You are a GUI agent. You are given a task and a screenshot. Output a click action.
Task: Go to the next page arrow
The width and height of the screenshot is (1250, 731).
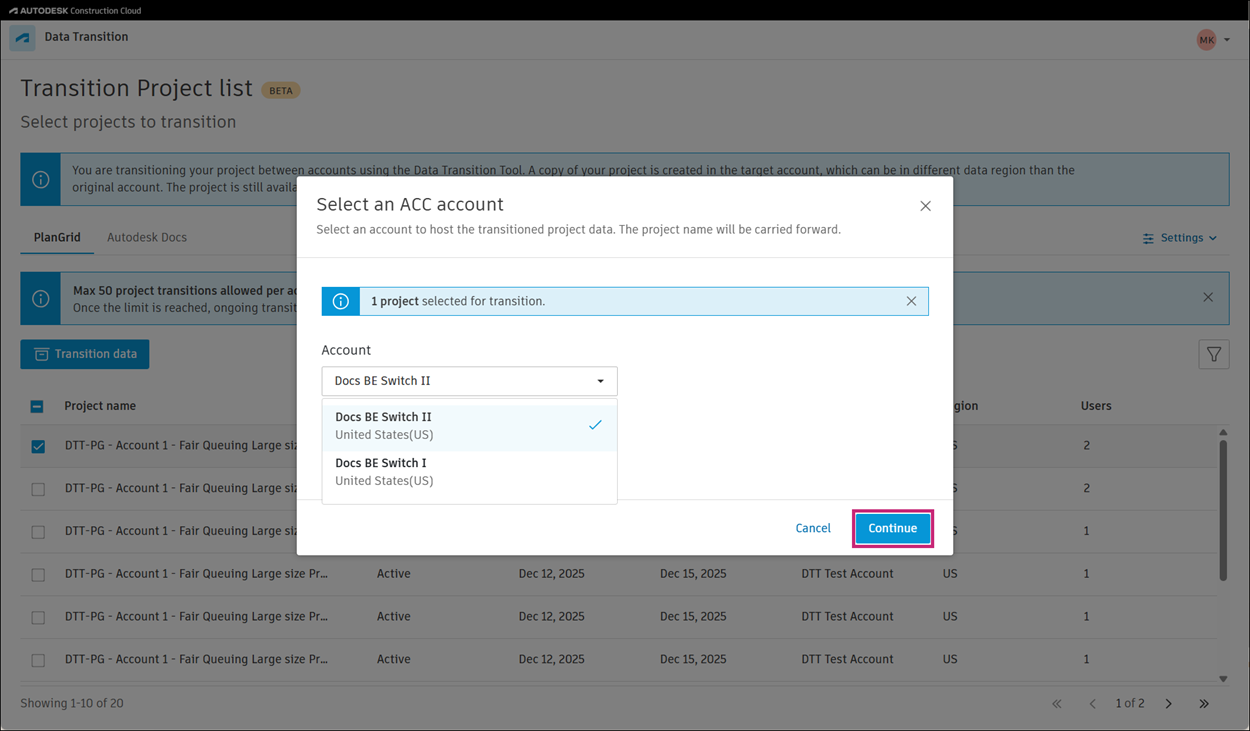[x=1168, y=704]
